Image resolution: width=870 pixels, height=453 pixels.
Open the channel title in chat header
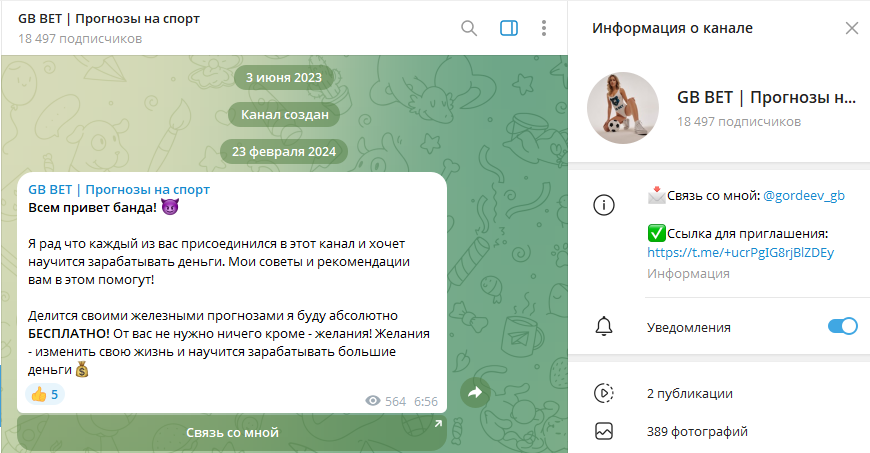[109, 19]
